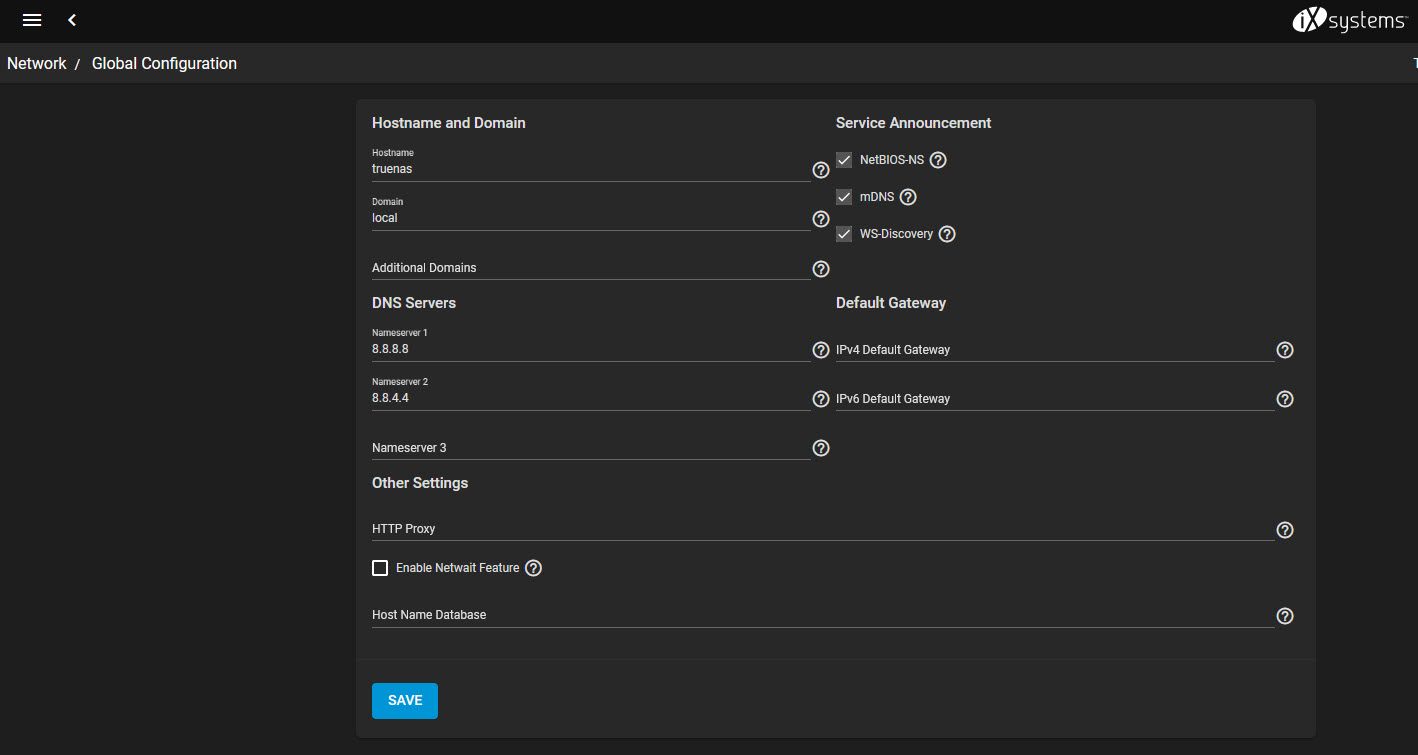This screenshot has width=1418, height=755.
Task: Uncheck the mDNS checkbox
Action: pyautogui.click(x=844, y=197)
